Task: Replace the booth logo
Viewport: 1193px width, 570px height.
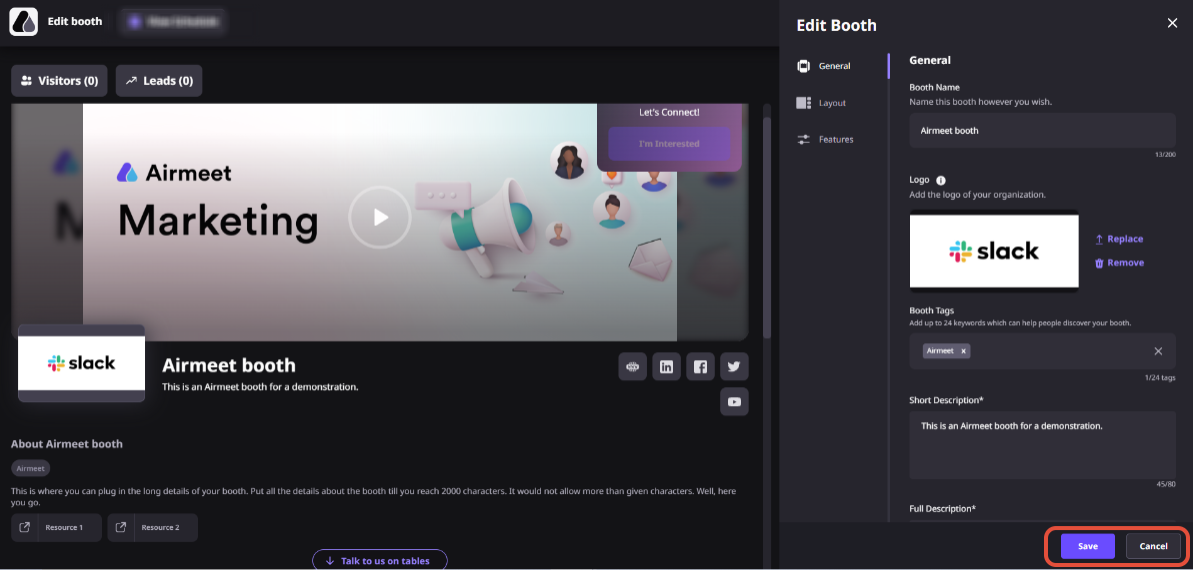Action: pos(1118,239)
